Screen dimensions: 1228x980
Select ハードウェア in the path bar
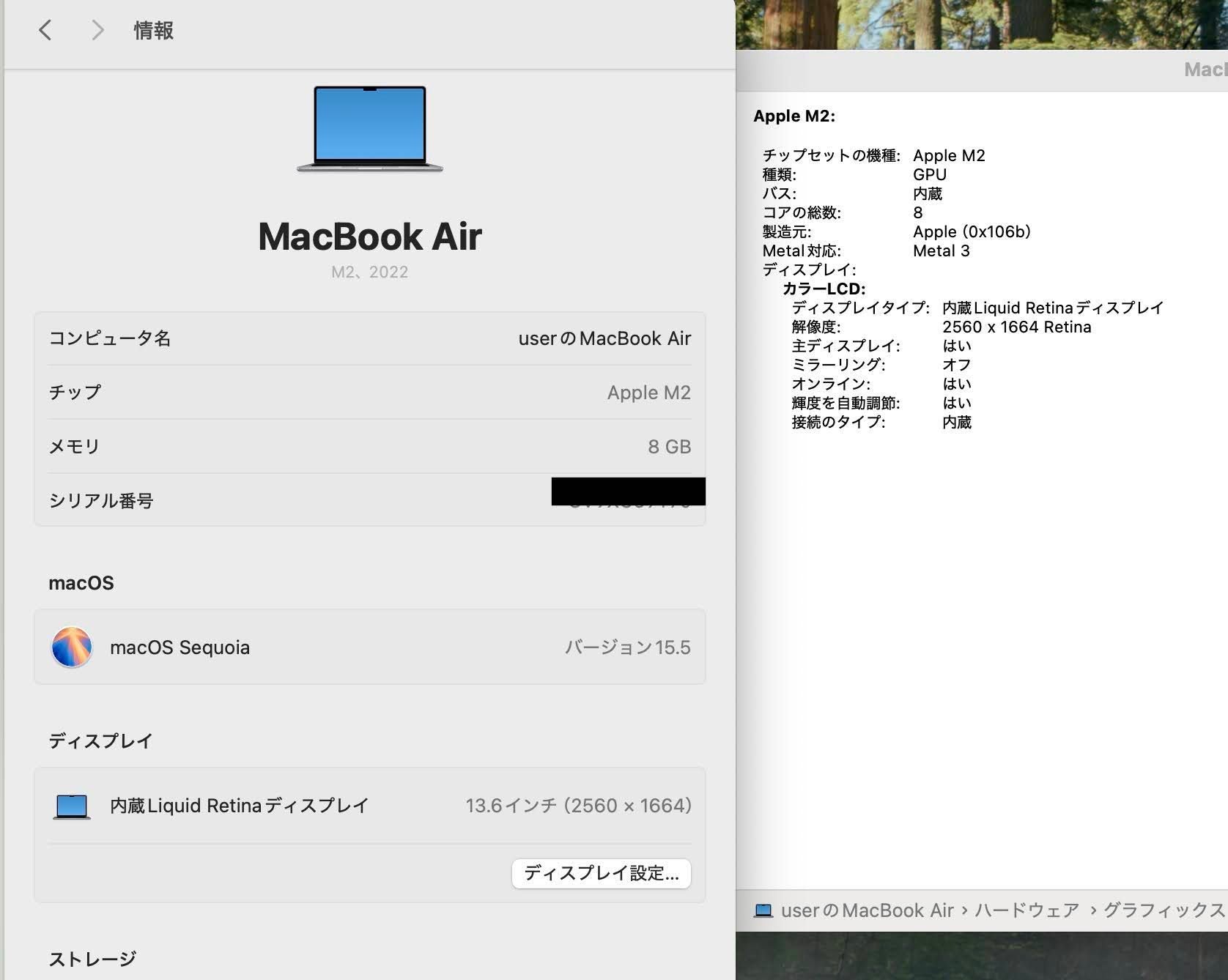1027,910
